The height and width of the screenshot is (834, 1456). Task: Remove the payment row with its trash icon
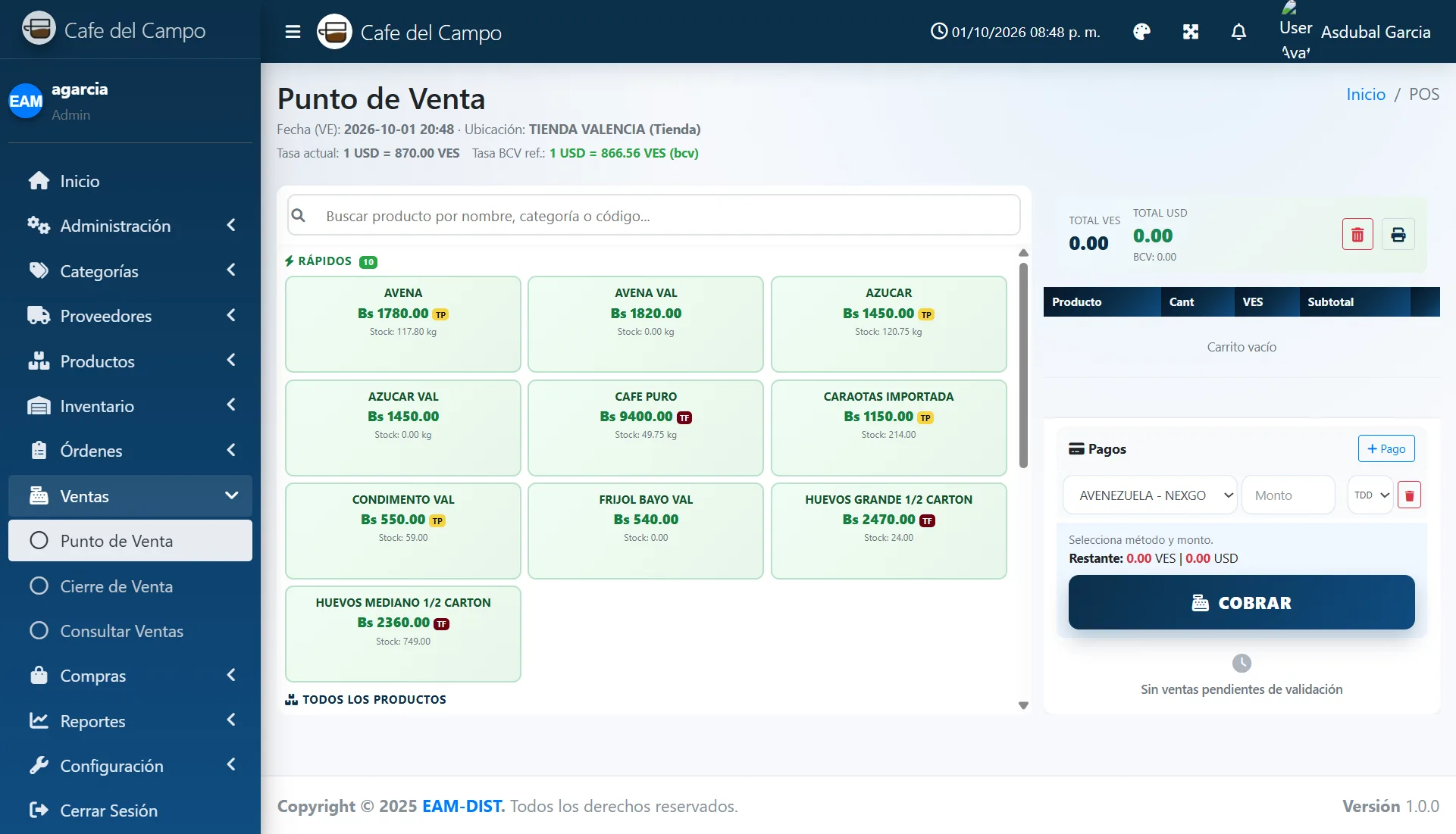[1409, 495]
